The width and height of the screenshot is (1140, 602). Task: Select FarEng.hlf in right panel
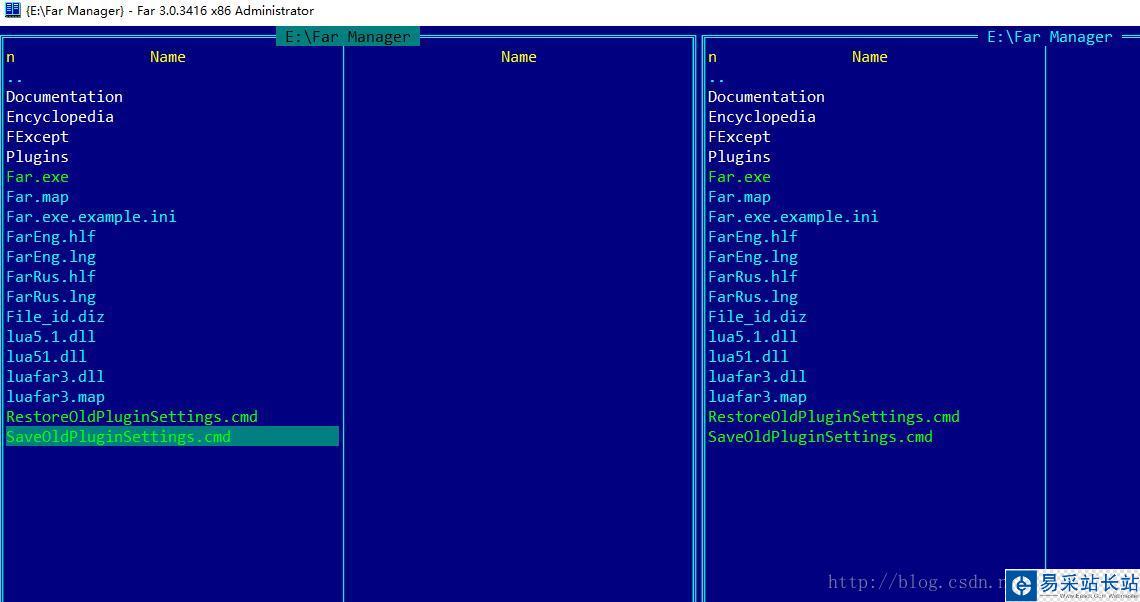pyautogui.click(x=752, y=236)
